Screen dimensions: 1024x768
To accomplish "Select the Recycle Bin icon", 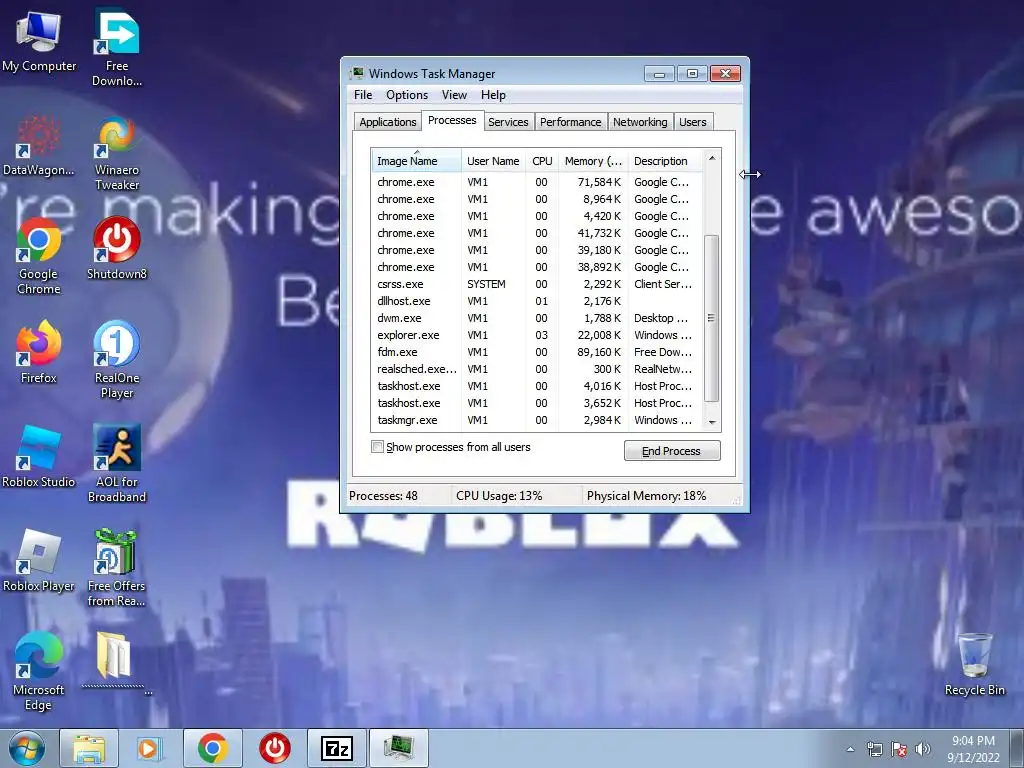I will 974,665.
